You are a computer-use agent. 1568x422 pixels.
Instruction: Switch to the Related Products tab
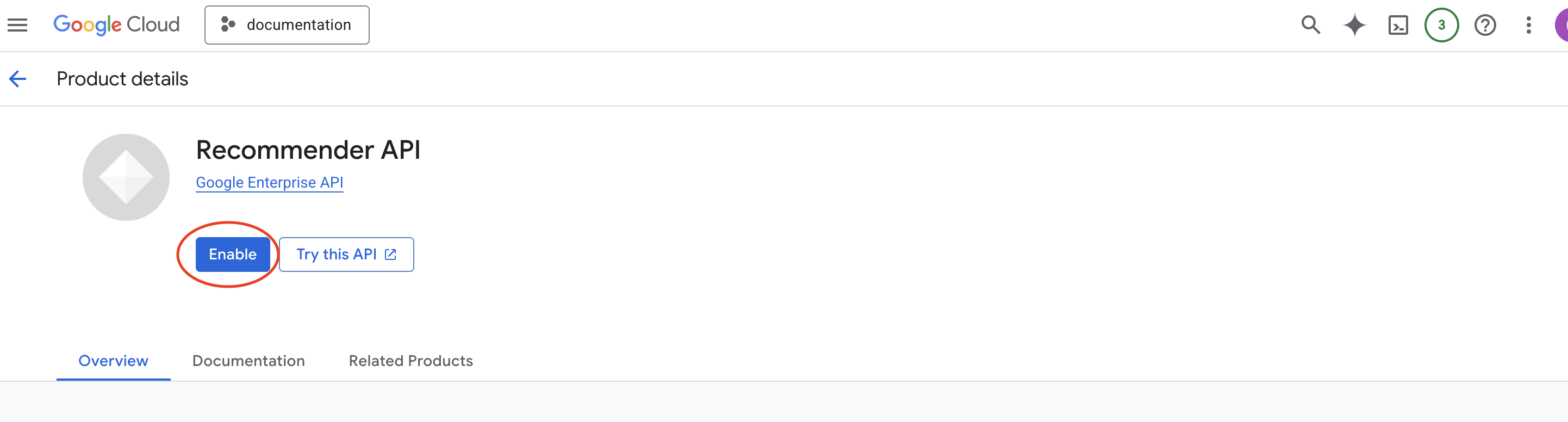point(410,361)
